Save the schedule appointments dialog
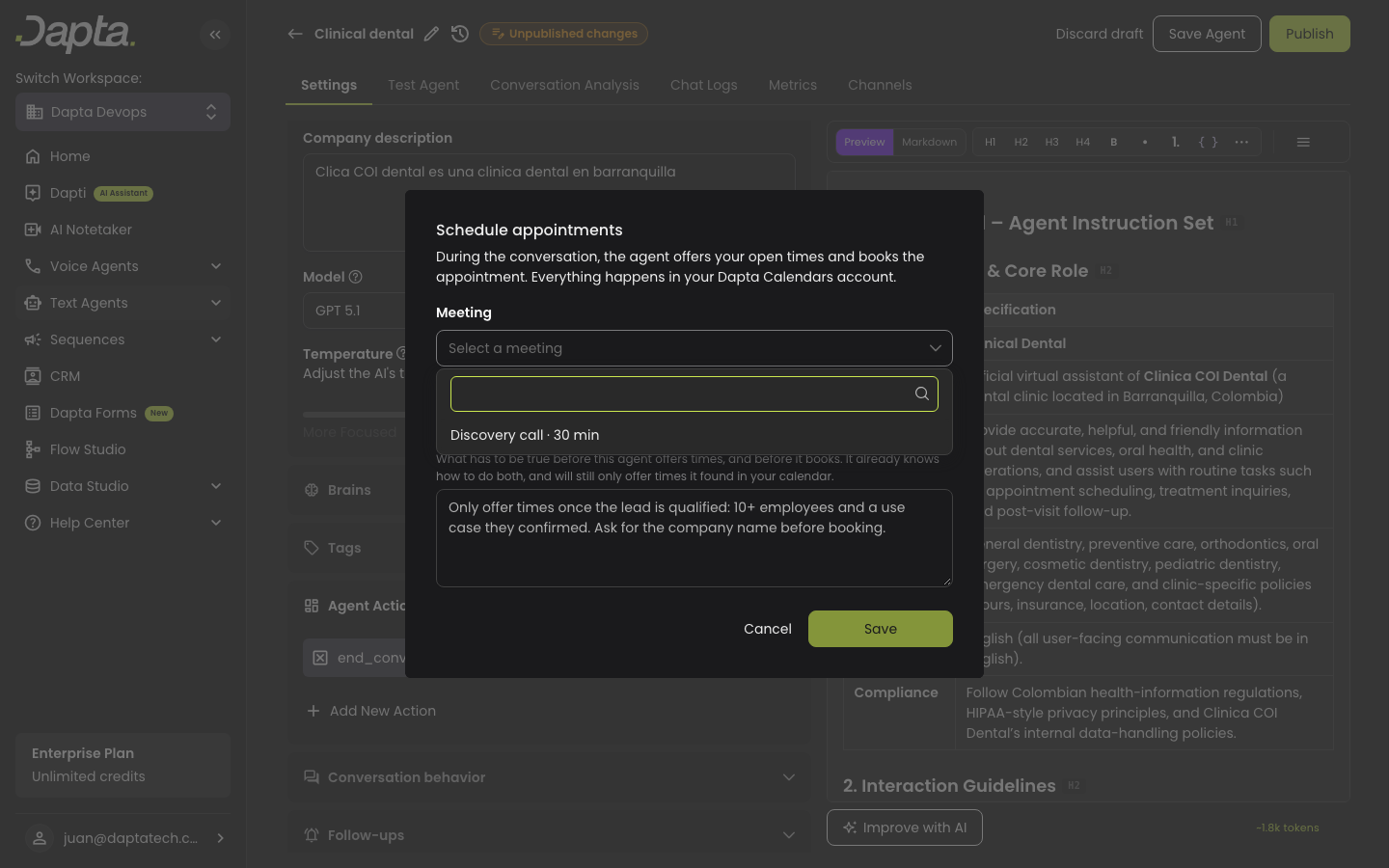 pos(881,629)
